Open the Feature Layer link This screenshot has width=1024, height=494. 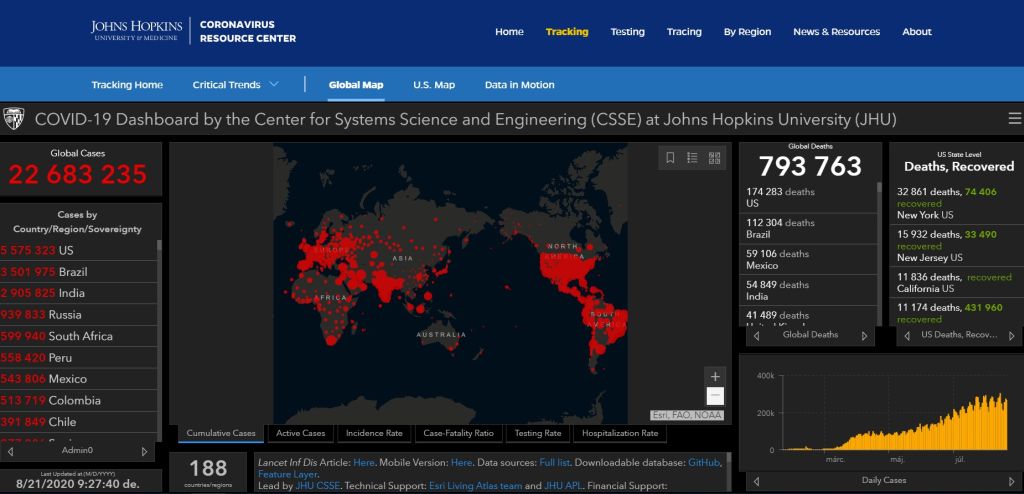287,474
